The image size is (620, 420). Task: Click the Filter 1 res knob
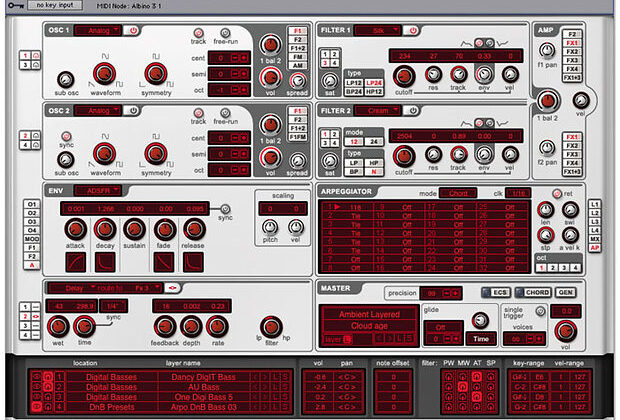[x=433, y=74]
